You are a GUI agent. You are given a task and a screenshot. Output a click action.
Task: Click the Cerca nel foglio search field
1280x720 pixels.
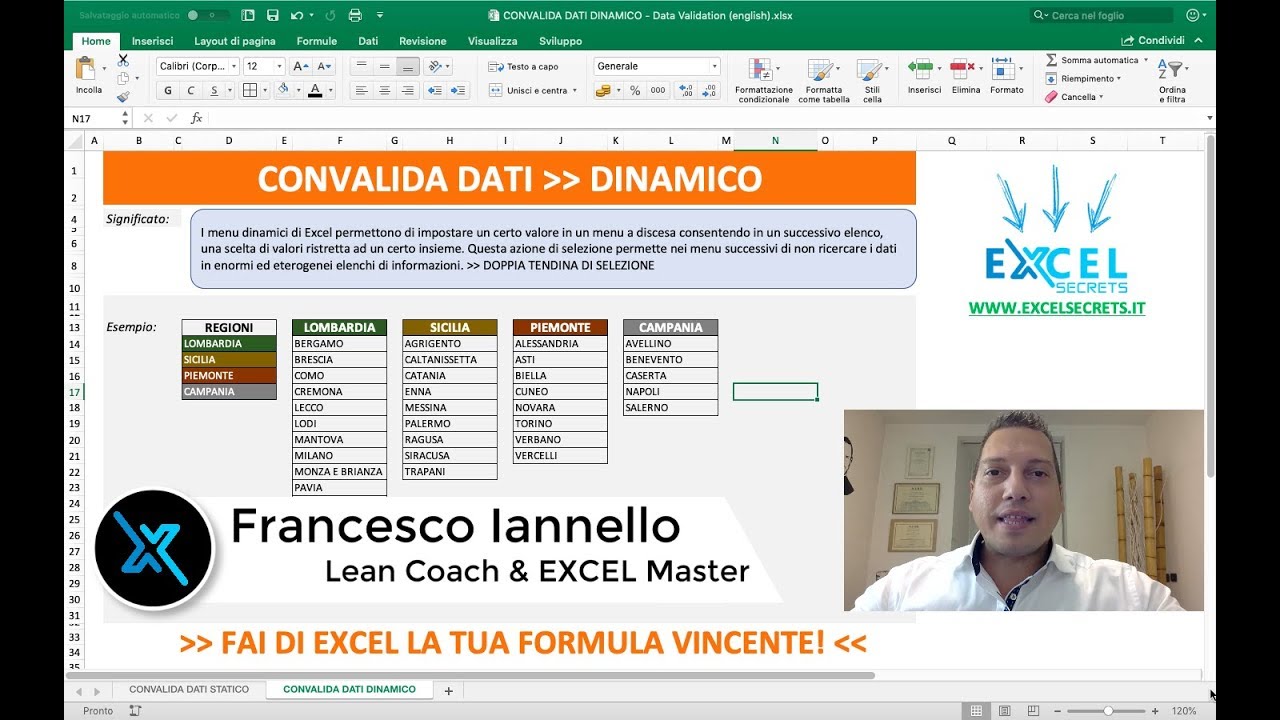pos(1102,15)
